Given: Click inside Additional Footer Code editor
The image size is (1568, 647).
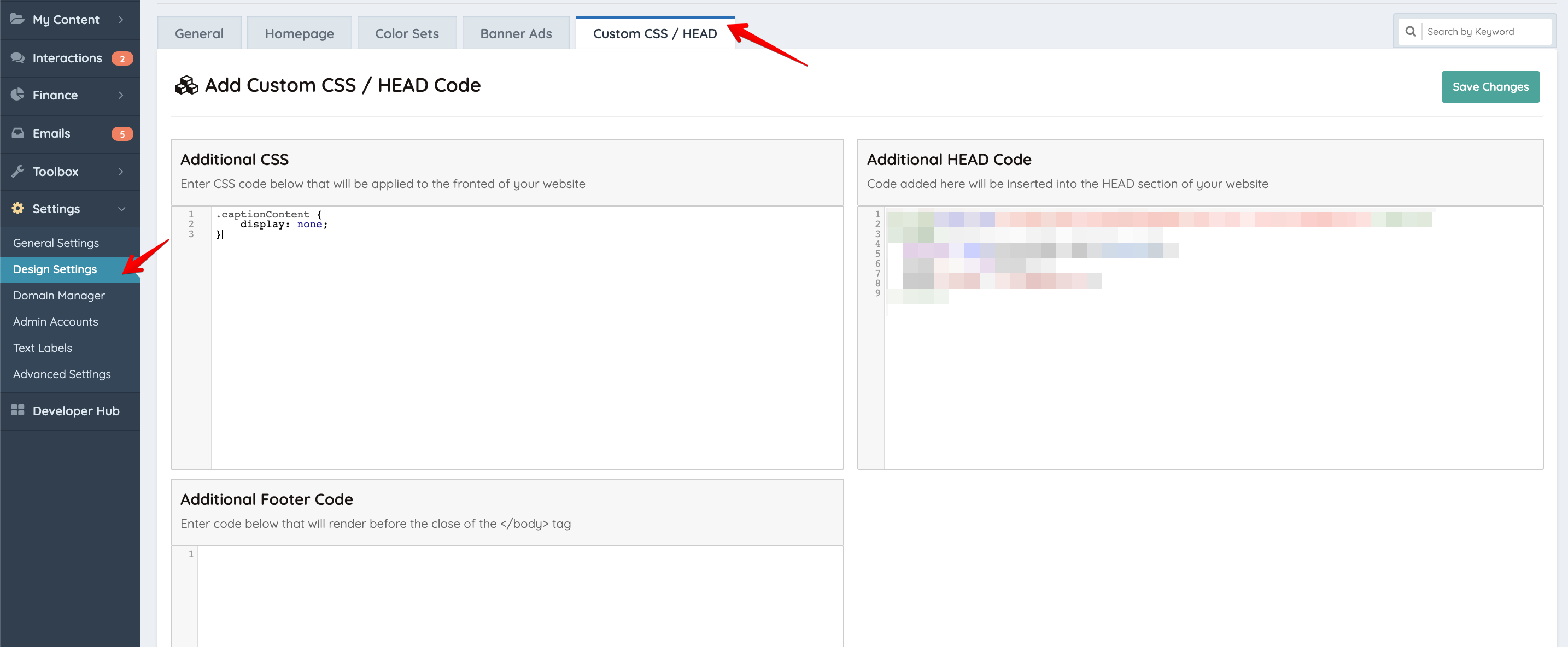Looking at the screenshot, I should (517, 597).
